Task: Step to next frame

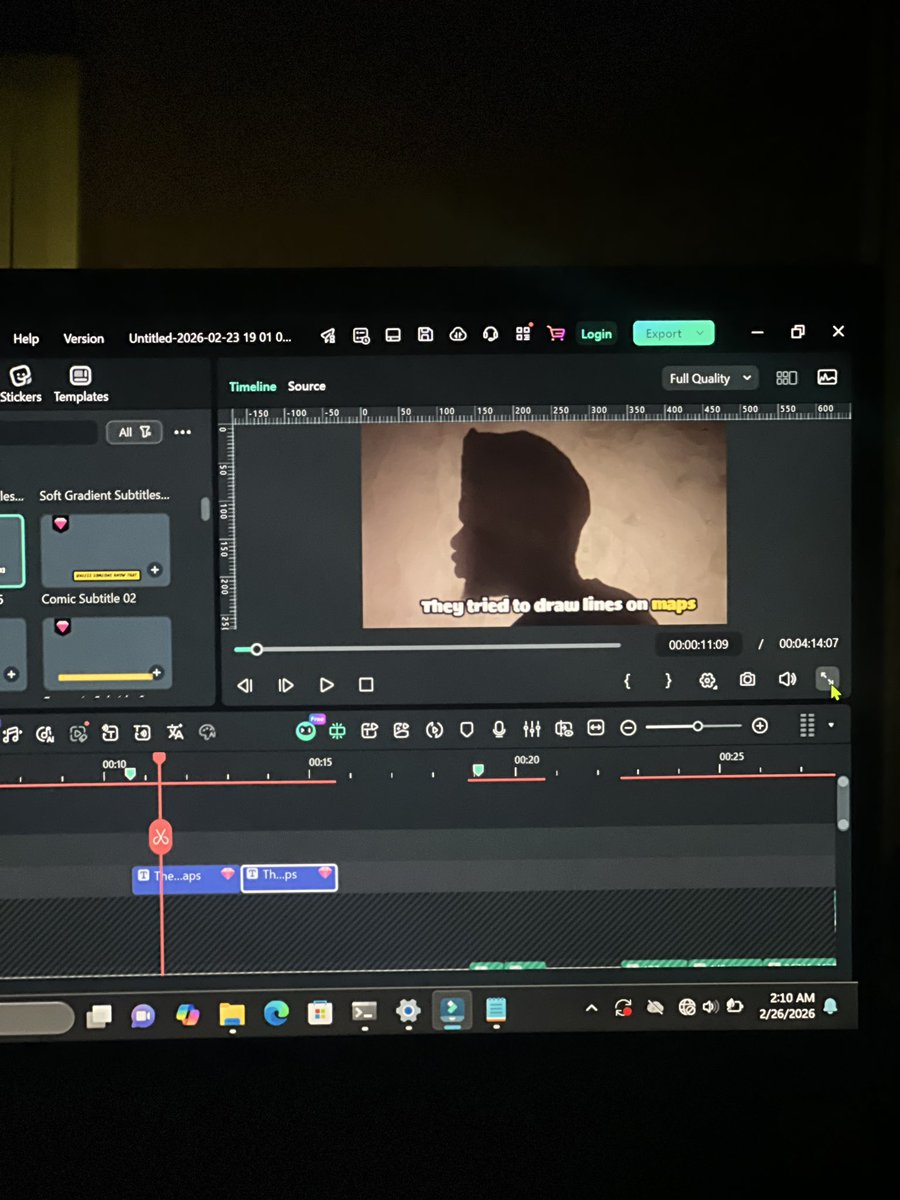Action: [x=286, y=685]
